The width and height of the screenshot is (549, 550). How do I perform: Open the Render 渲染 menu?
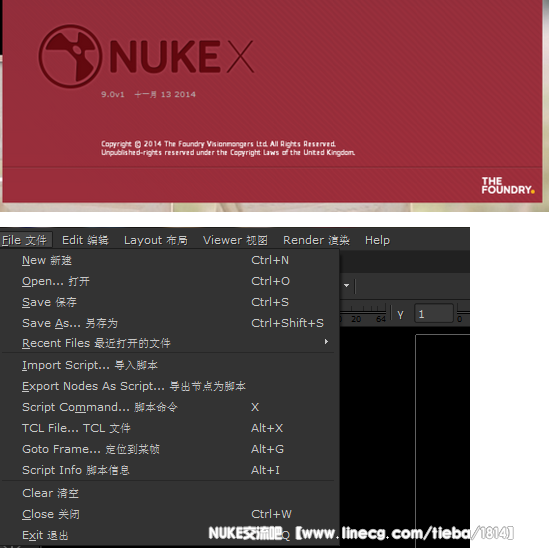coord(316,240)
